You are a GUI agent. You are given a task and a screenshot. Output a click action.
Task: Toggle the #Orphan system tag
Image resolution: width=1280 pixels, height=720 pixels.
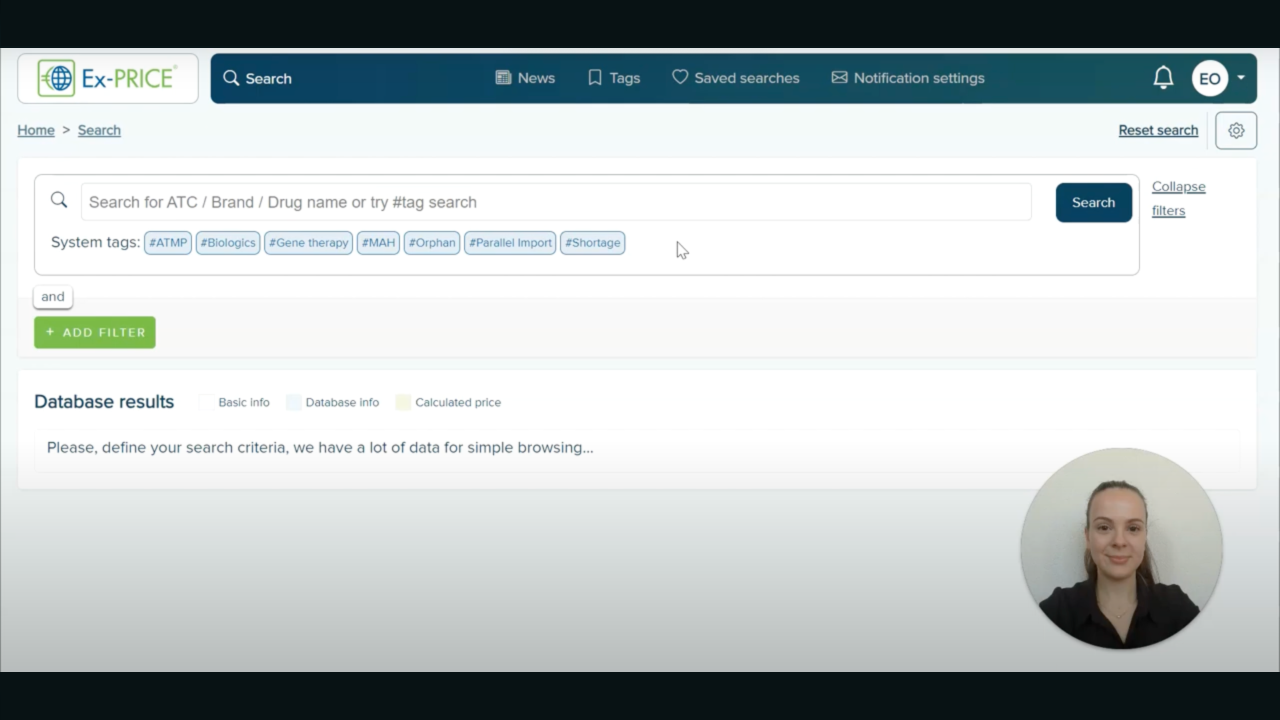pos(432,243)
